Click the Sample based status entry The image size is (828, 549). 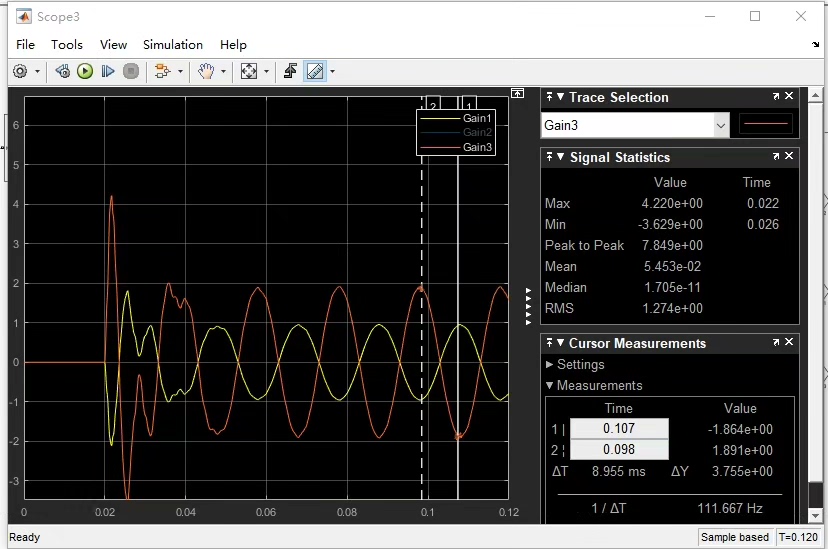pos(735,537)
